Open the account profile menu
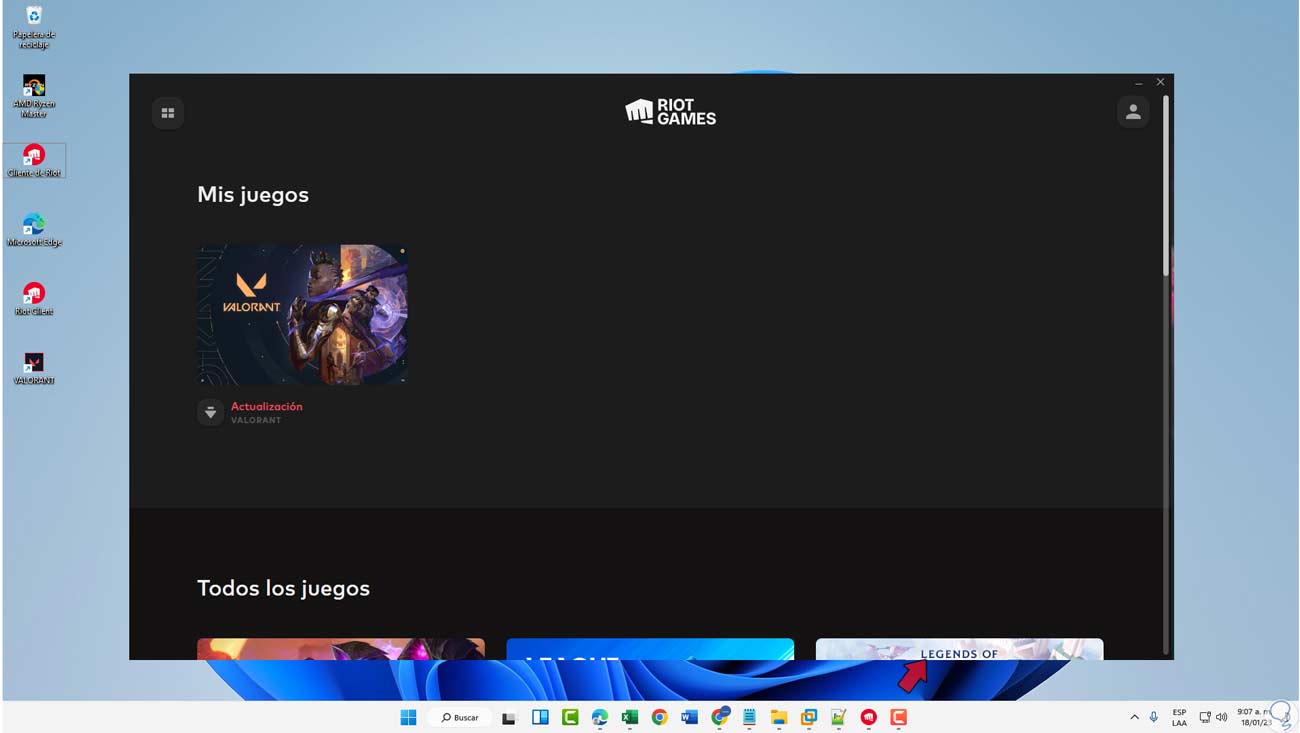This screenshot has height=733, width=1300. [x=1133, y=113]
